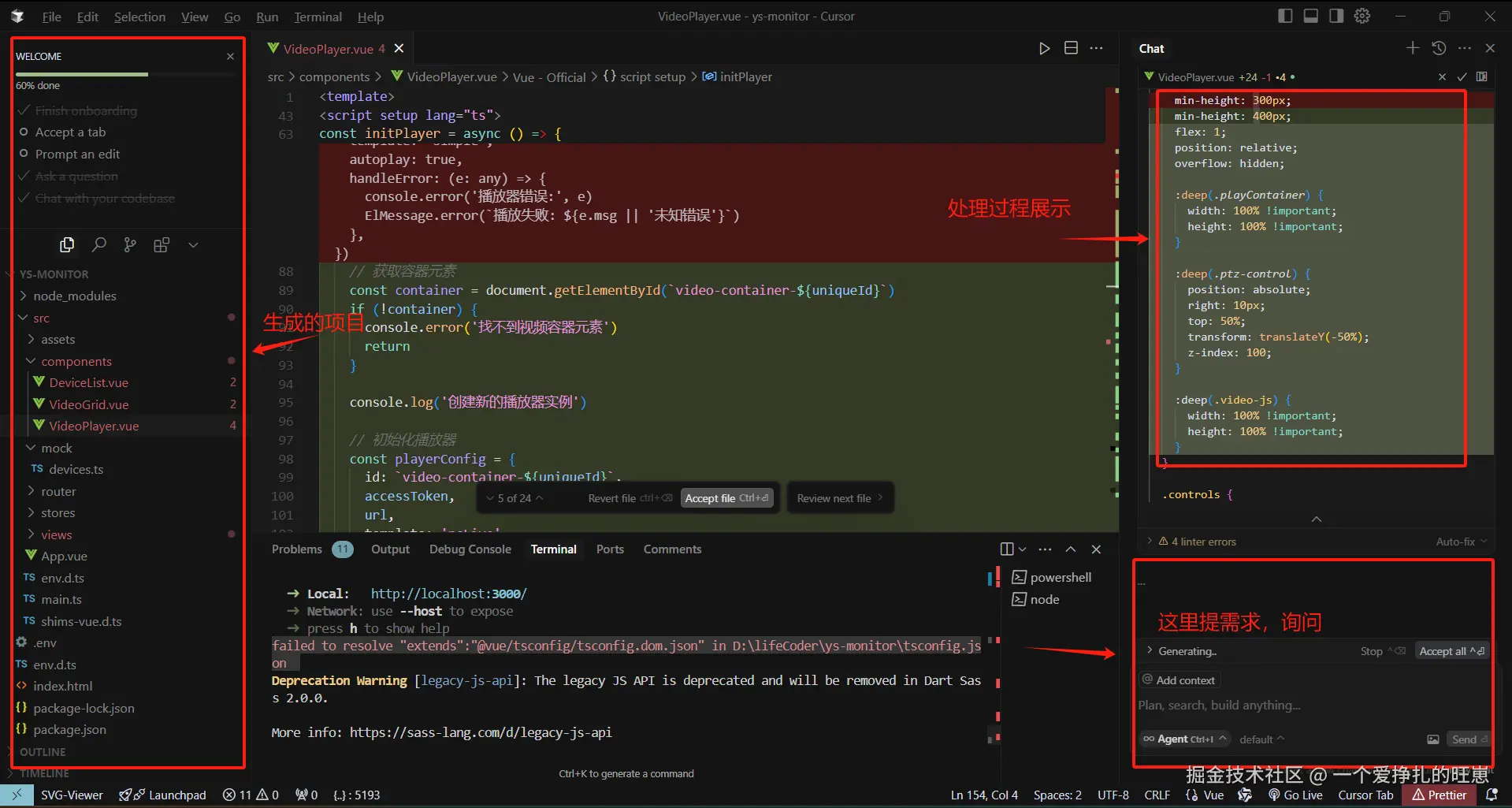The image size is (1512, 808).
Task: Check Chat with your codebase item
Action: (x=96, y=198)
